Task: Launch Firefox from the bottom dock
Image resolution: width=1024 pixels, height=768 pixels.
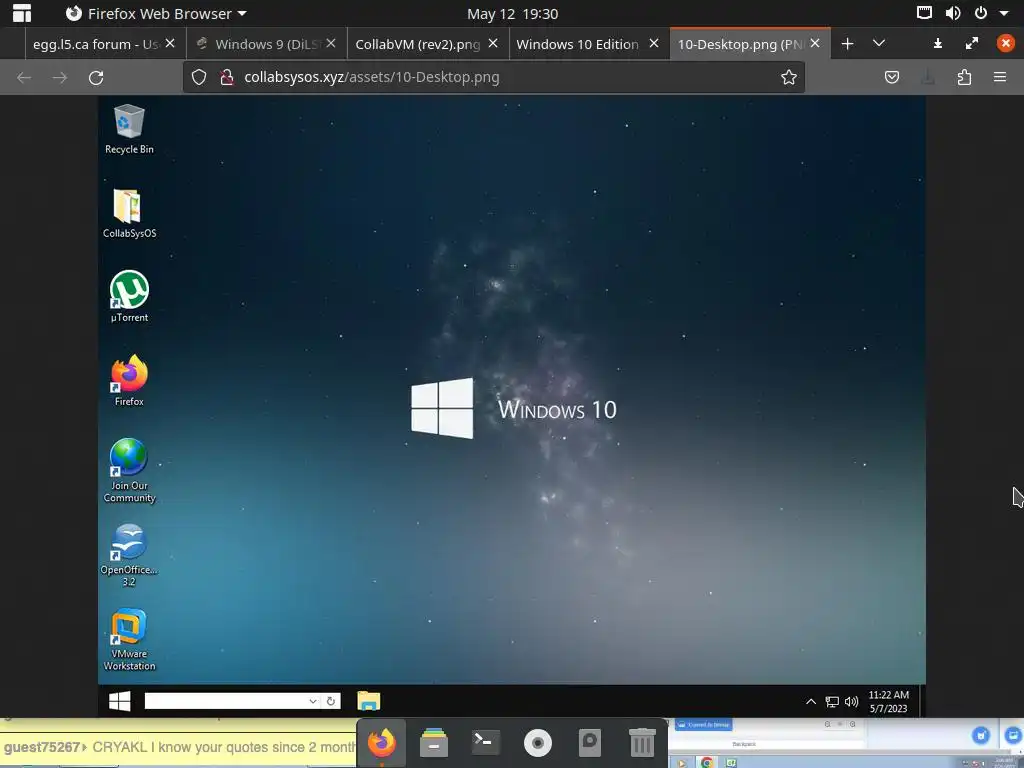Action: pos(382,743)
